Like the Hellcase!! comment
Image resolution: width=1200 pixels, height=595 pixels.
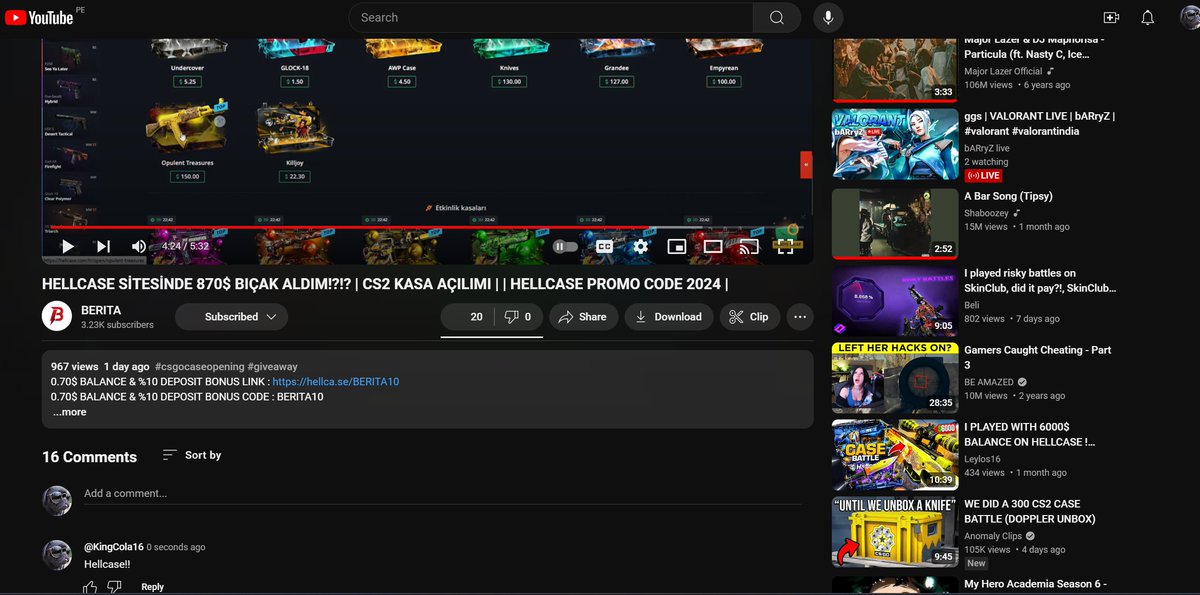91,588
